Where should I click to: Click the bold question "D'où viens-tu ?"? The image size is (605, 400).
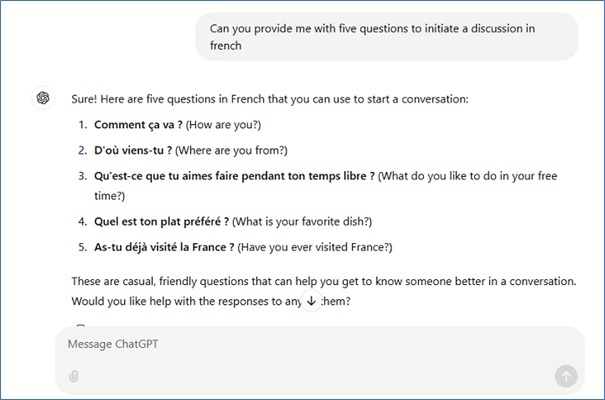(134, 150)
